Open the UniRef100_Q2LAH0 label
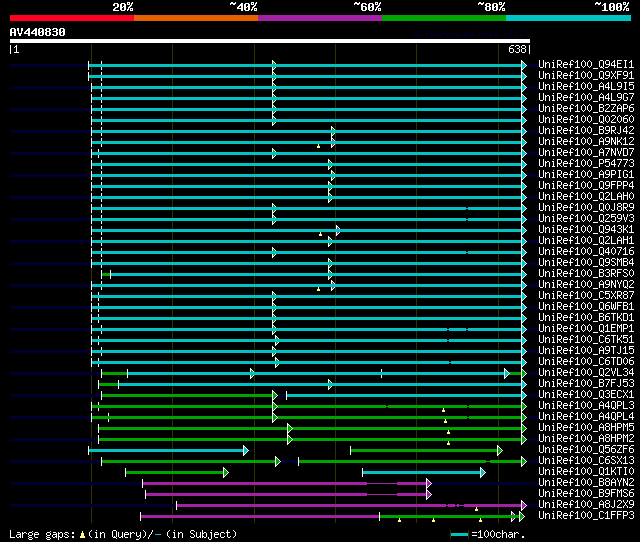 pos(586,197)
